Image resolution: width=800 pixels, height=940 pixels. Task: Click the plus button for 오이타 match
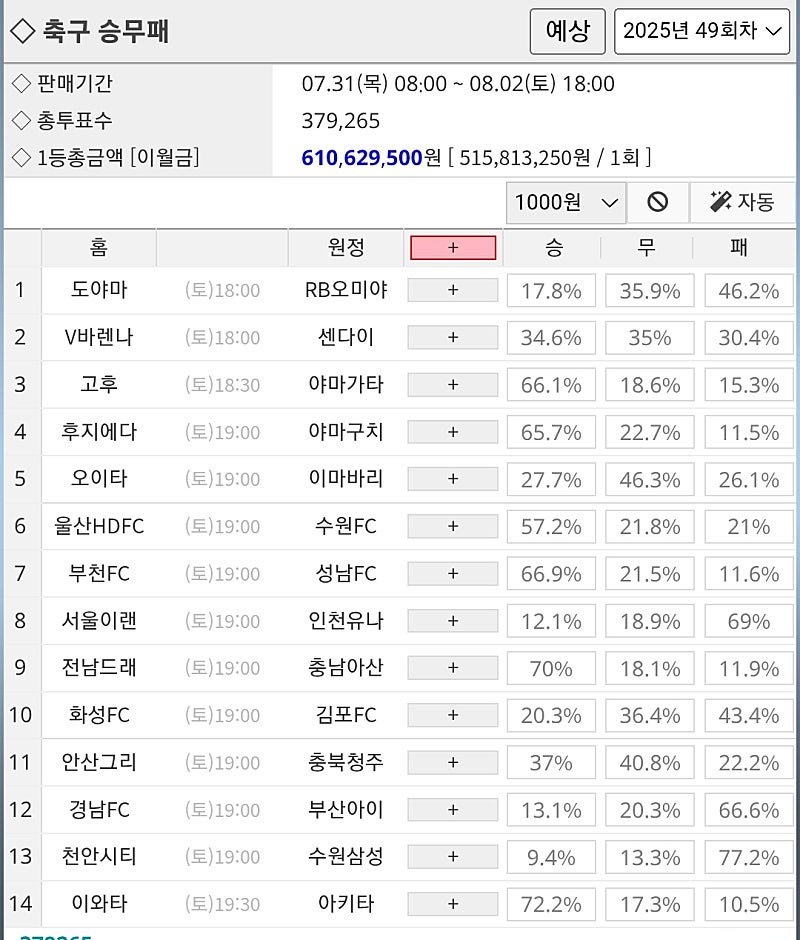pos(453,479)
